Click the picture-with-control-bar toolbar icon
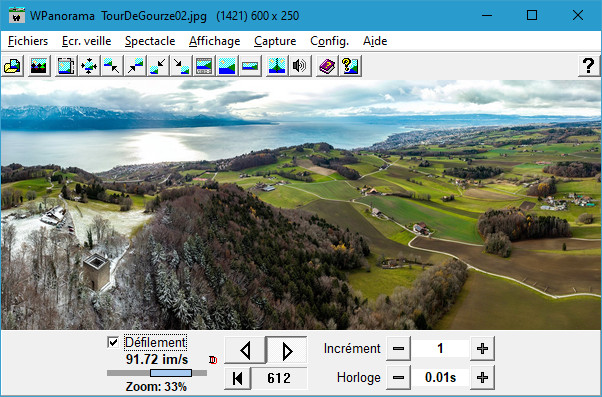 pos(204,66)
